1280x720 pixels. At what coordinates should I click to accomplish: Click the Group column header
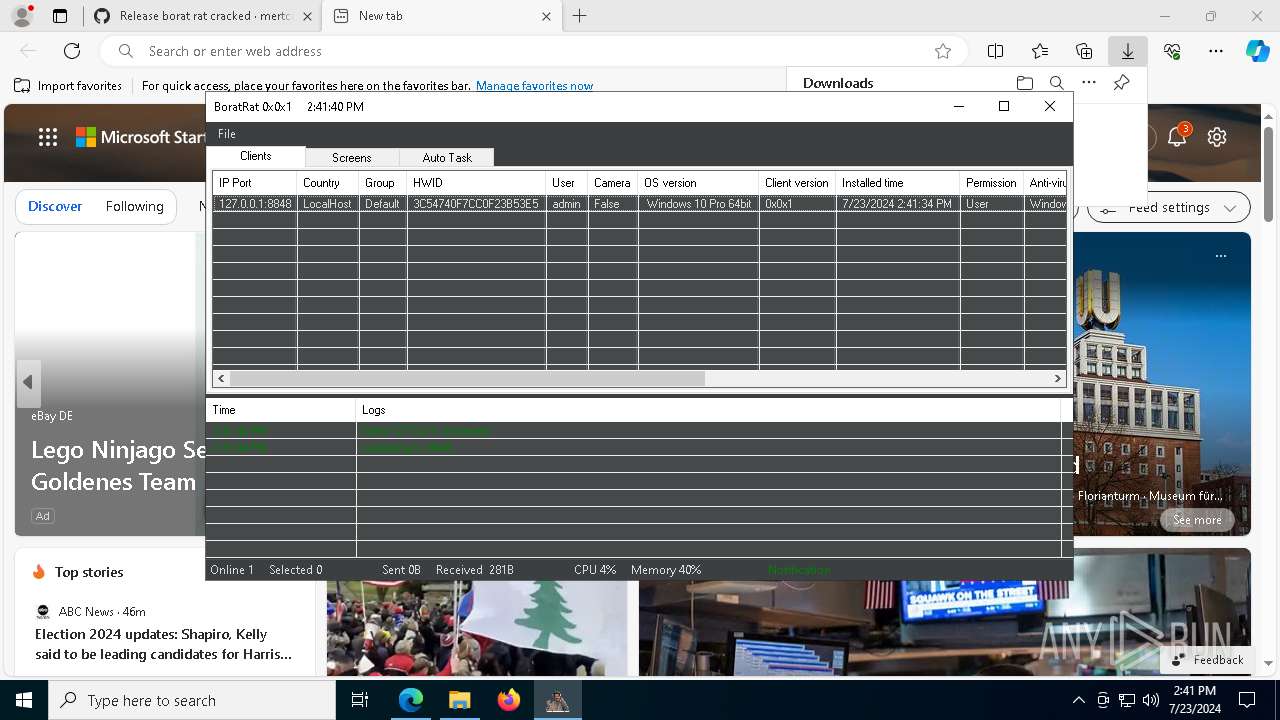[x=383, y=183]
